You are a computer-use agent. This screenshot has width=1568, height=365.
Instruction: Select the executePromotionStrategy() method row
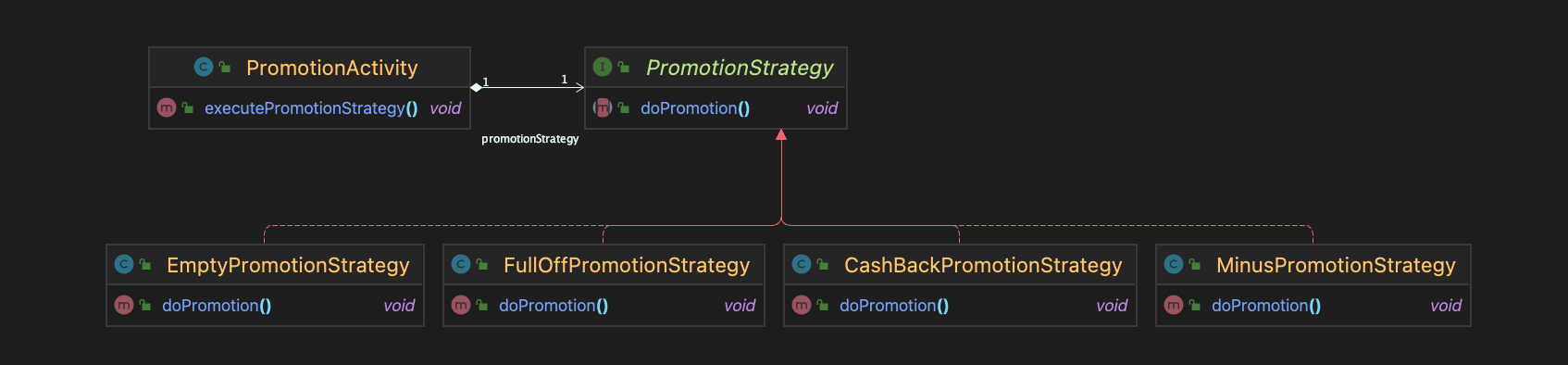pos(310,108)
